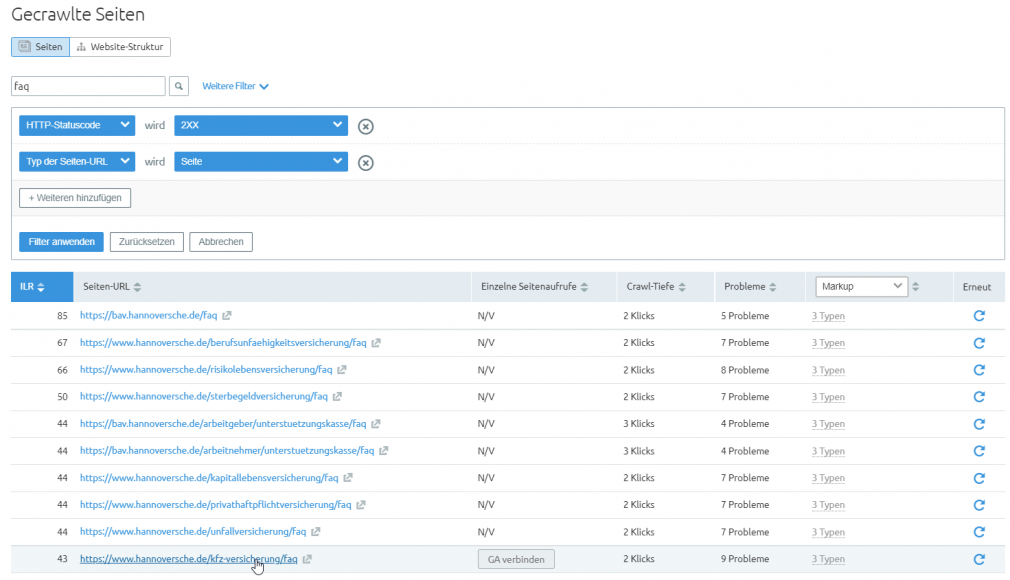Open kfz-versicherung/faq external link icon
Screen dimensions: 1010x580
(x=307, y=559)
